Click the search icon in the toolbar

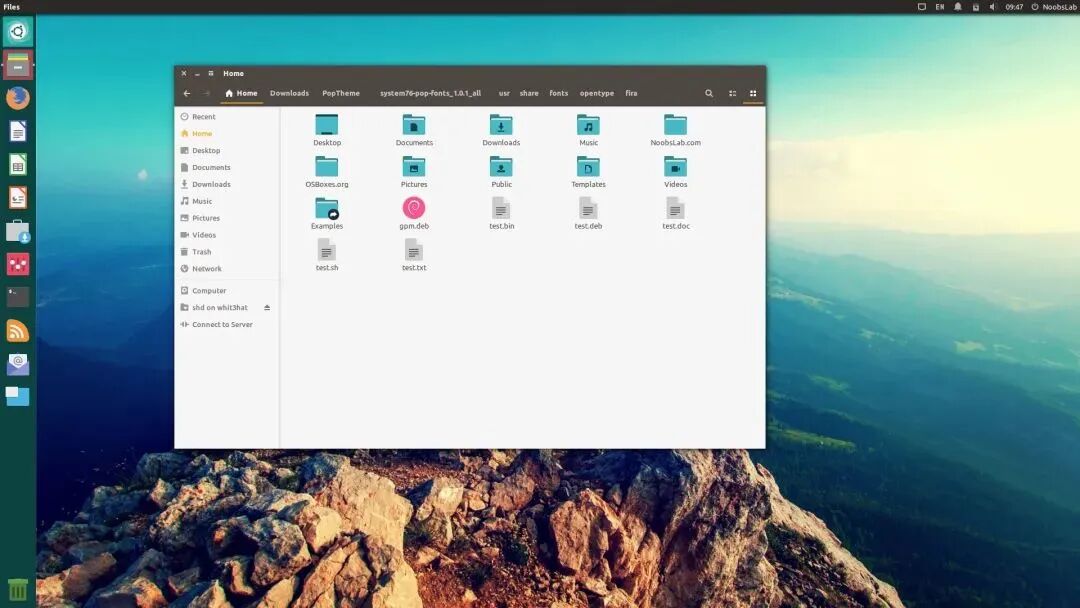point(709,93)
